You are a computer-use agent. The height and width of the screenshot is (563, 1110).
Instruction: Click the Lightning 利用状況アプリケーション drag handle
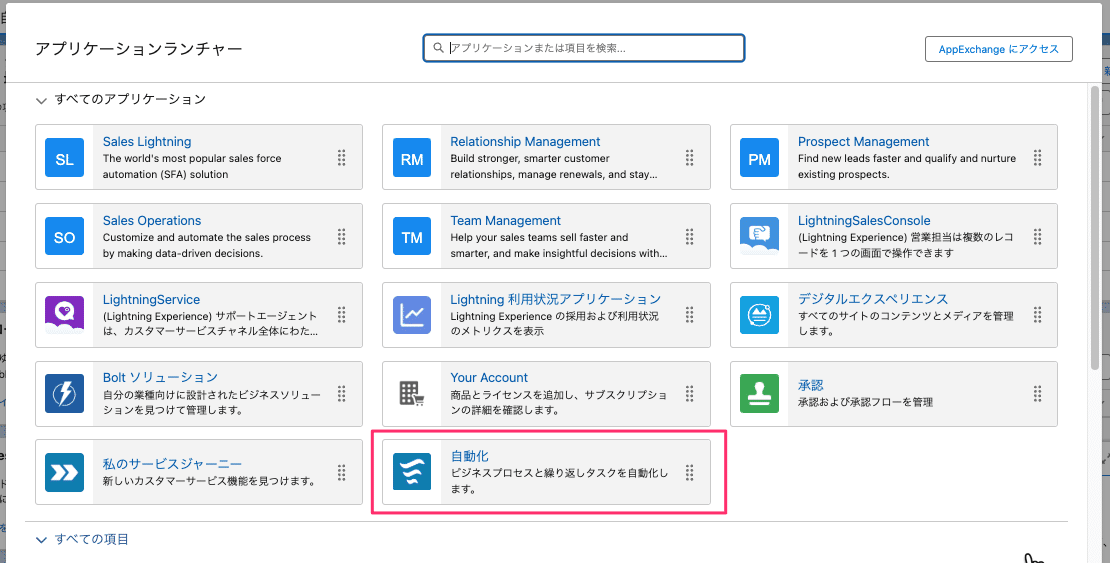point(690,315)
